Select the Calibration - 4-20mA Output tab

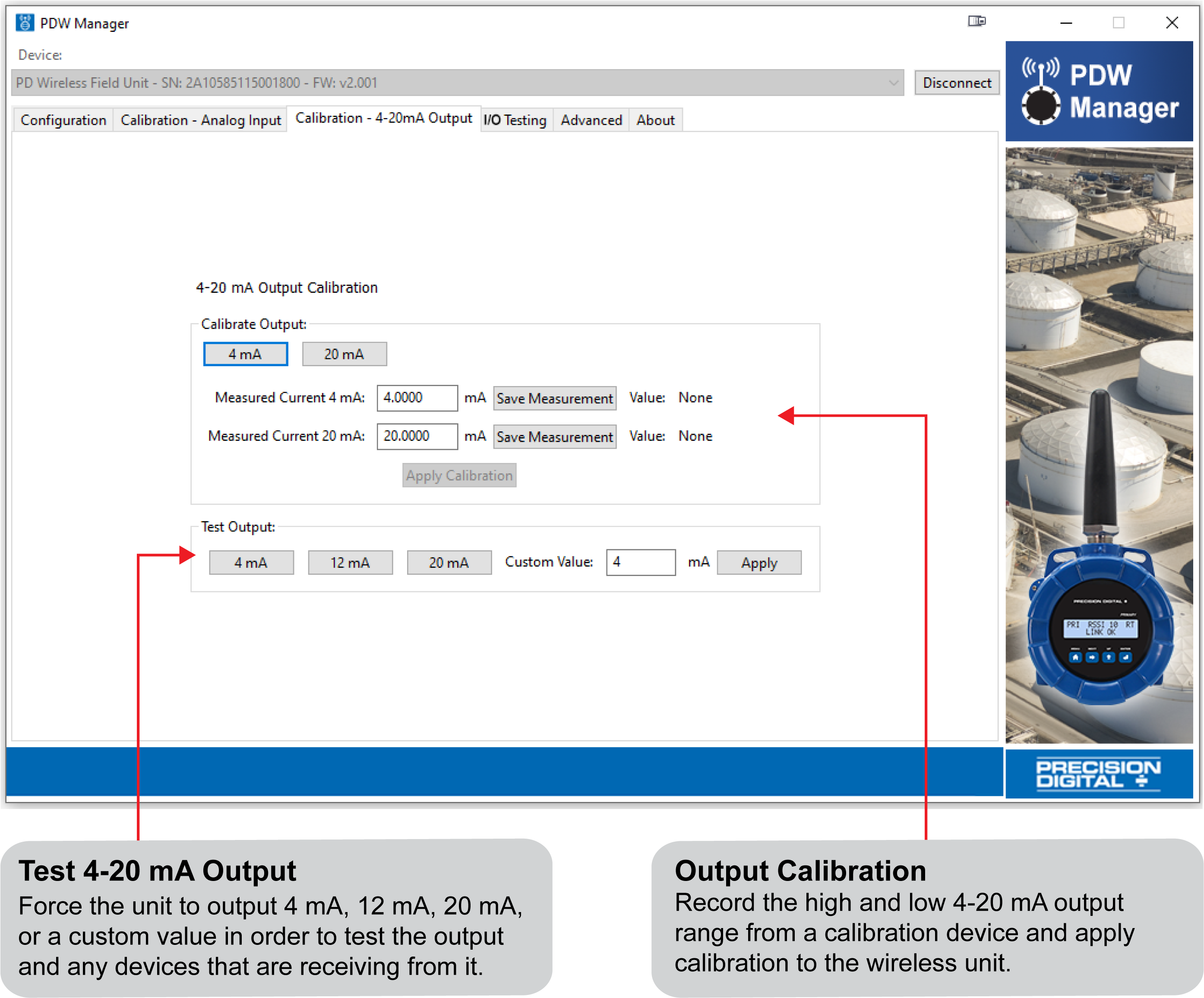pyautogui.click(x=383, y=118)
